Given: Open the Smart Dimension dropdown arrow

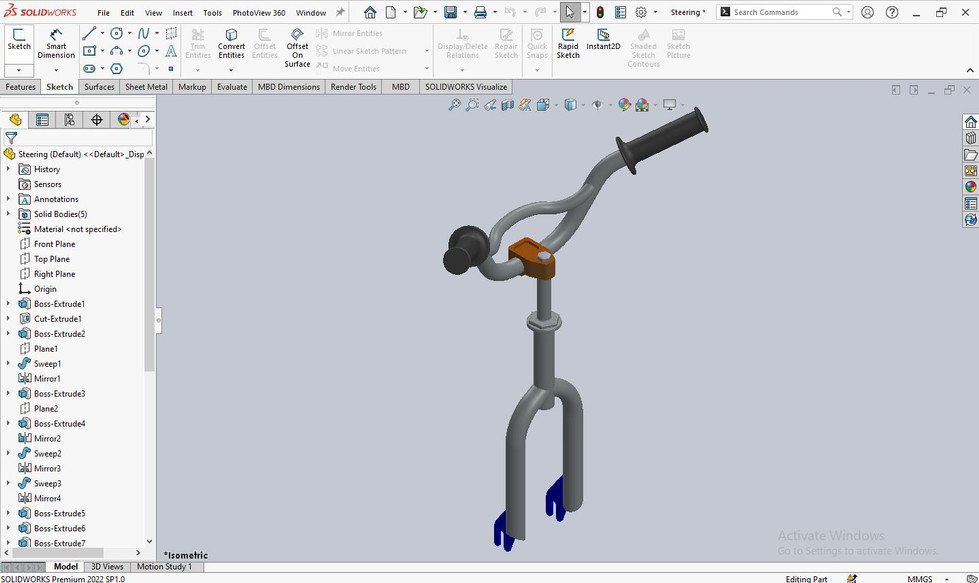Looking at the screenshot, I should (x=56, y=70).
